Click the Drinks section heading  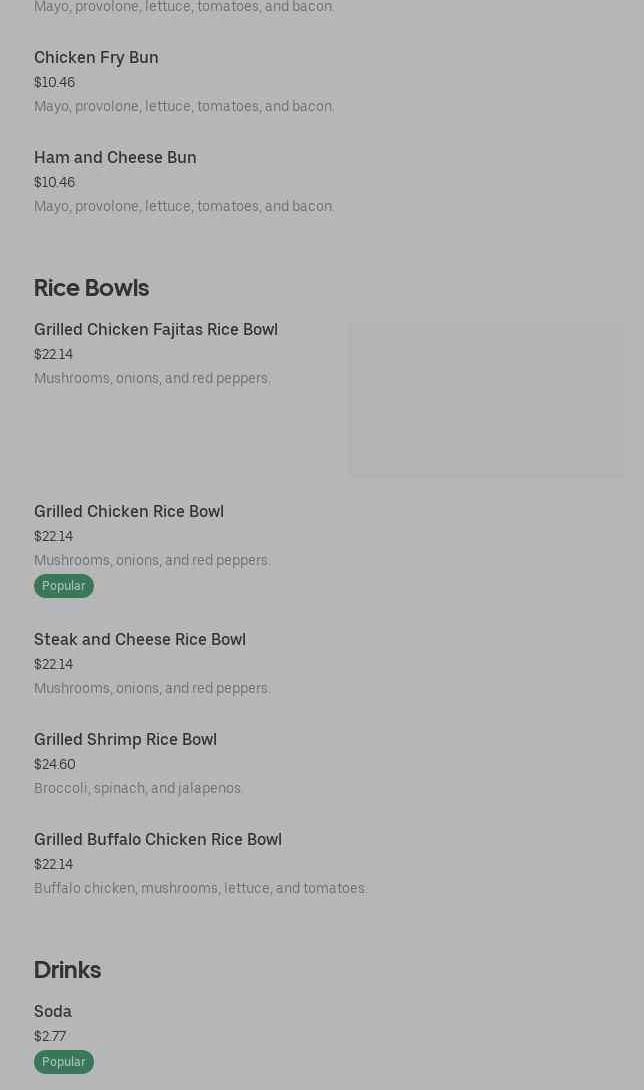click(x=67, y=970)
